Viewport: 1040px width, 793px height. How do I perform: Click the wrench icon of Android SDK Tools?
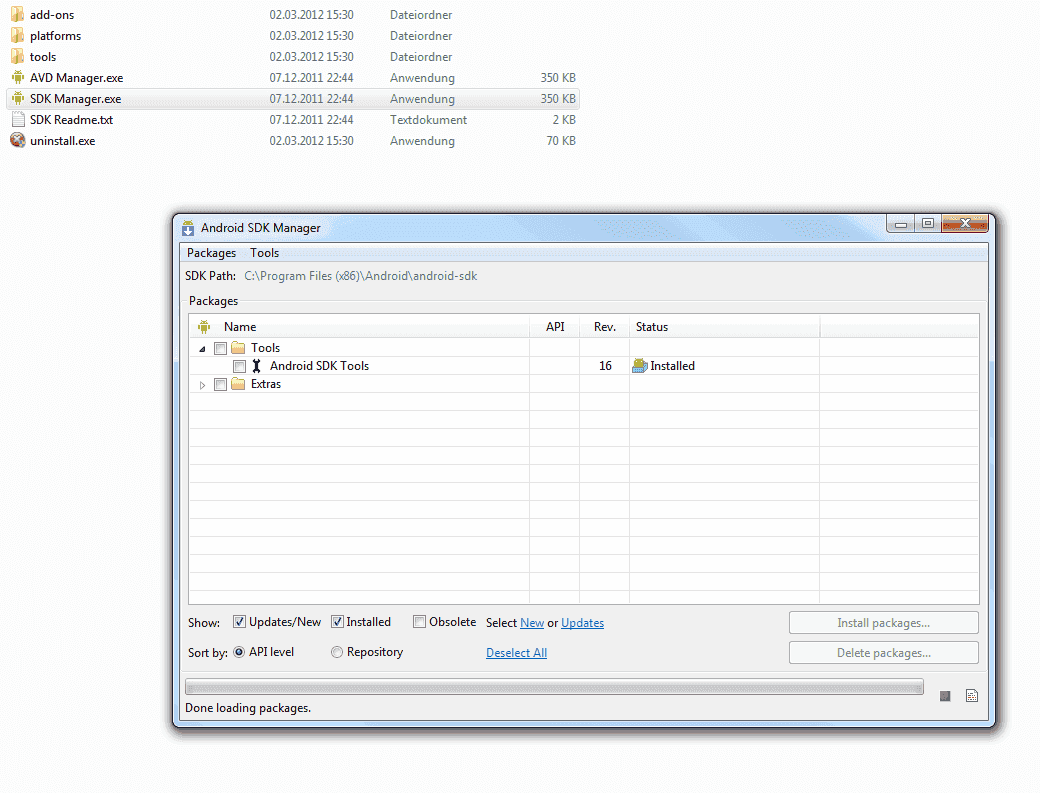(257, 366)
